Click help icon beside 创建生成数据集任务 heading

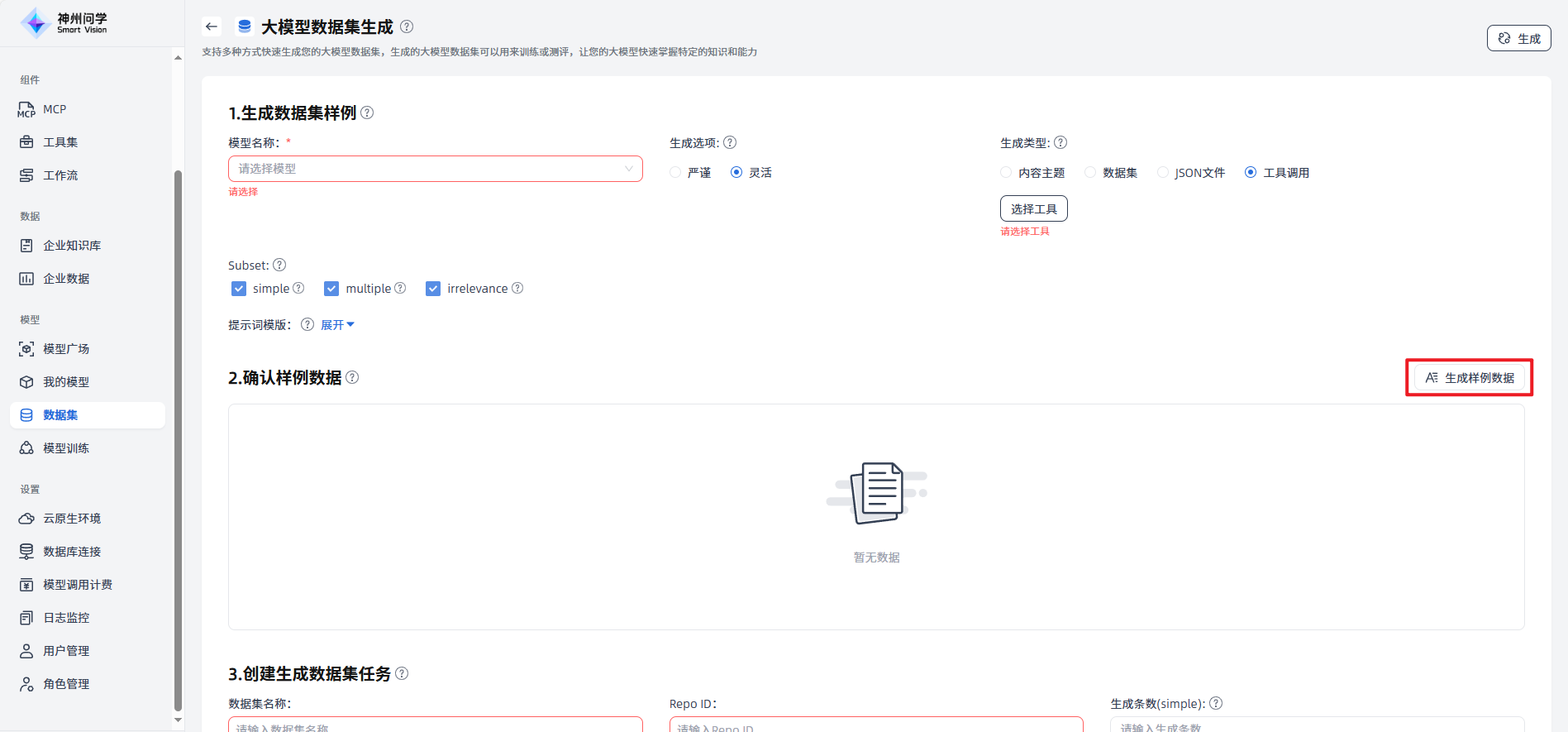[x=402, y=673]
